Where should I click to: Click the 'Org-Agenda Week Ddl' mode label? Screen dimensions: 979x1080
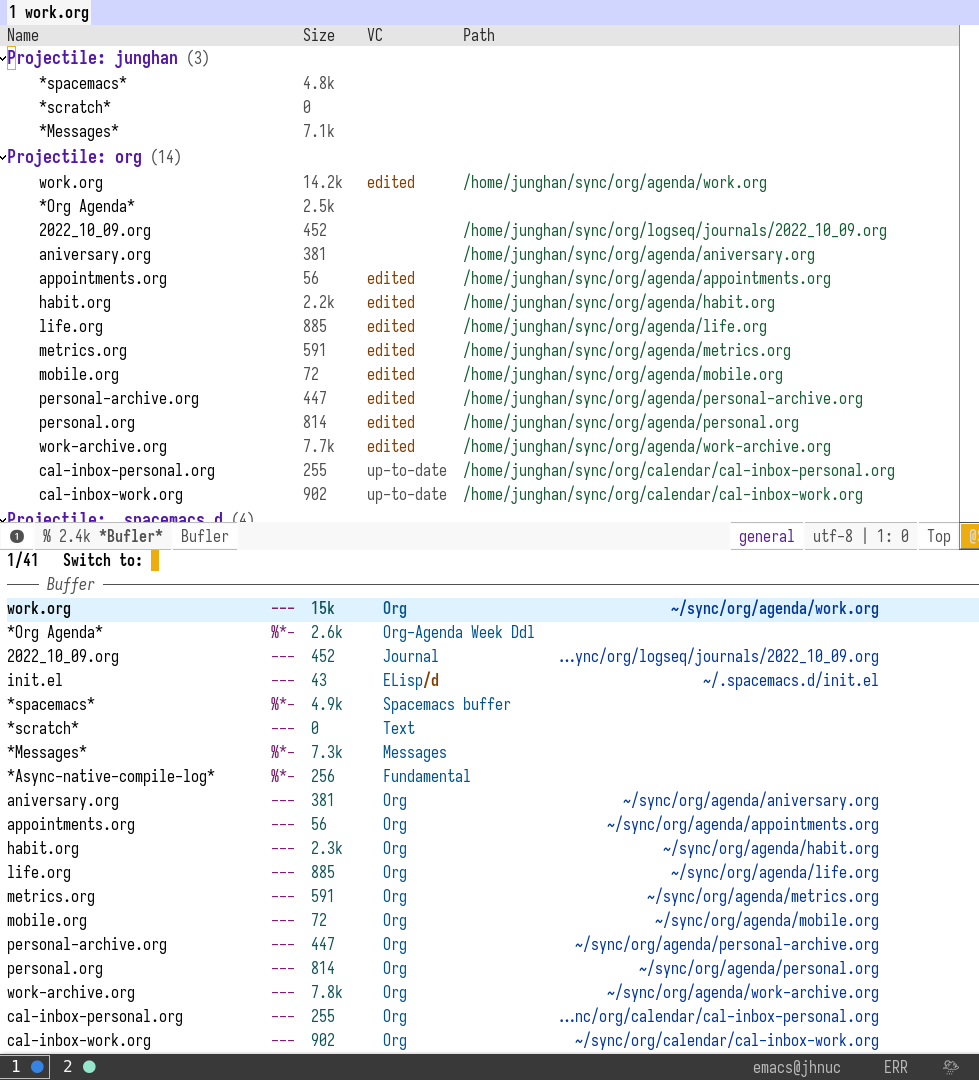(459, 633)
